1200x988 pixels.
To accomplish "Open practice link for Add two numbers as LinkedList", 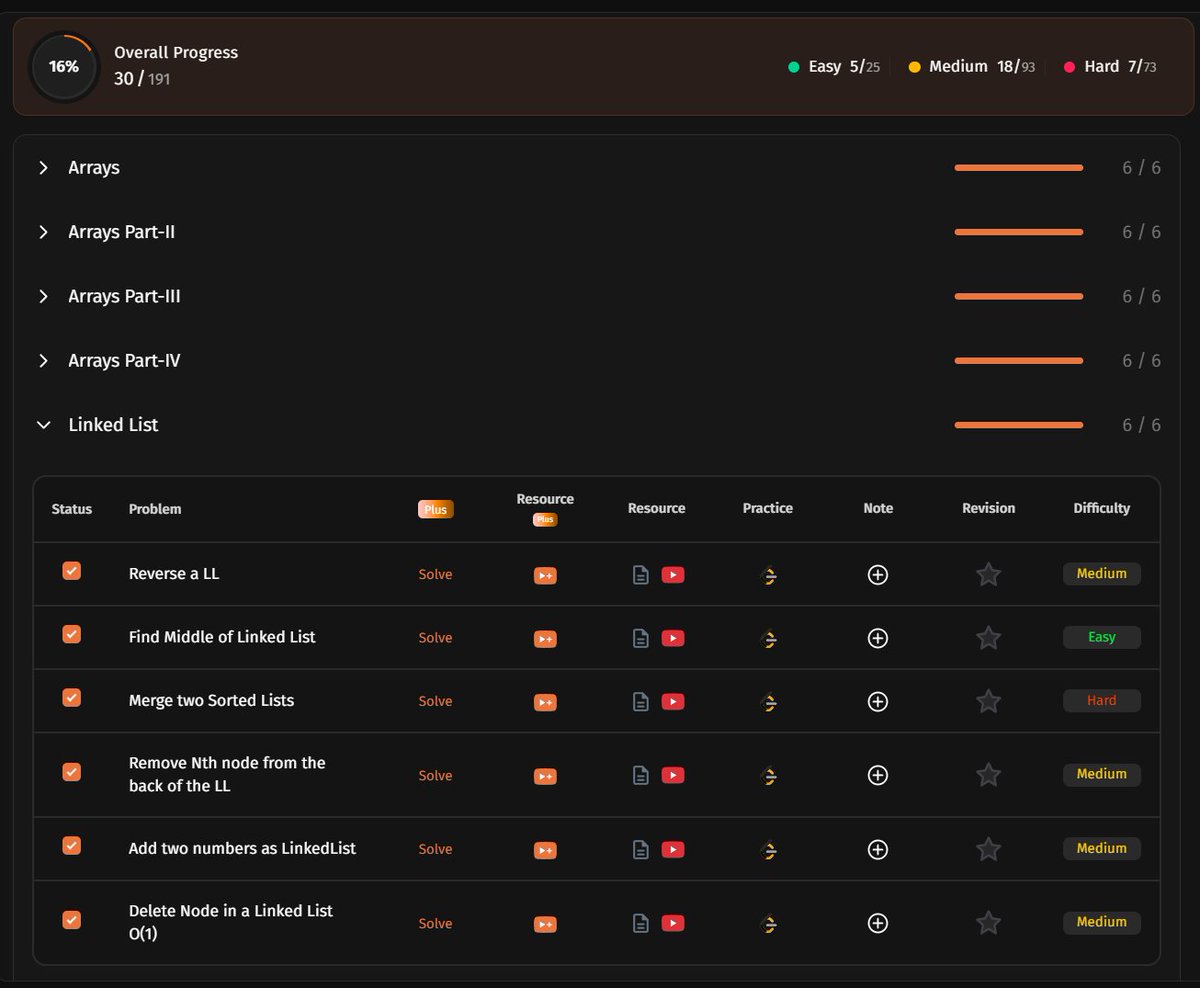I will [x=768, y=850].
